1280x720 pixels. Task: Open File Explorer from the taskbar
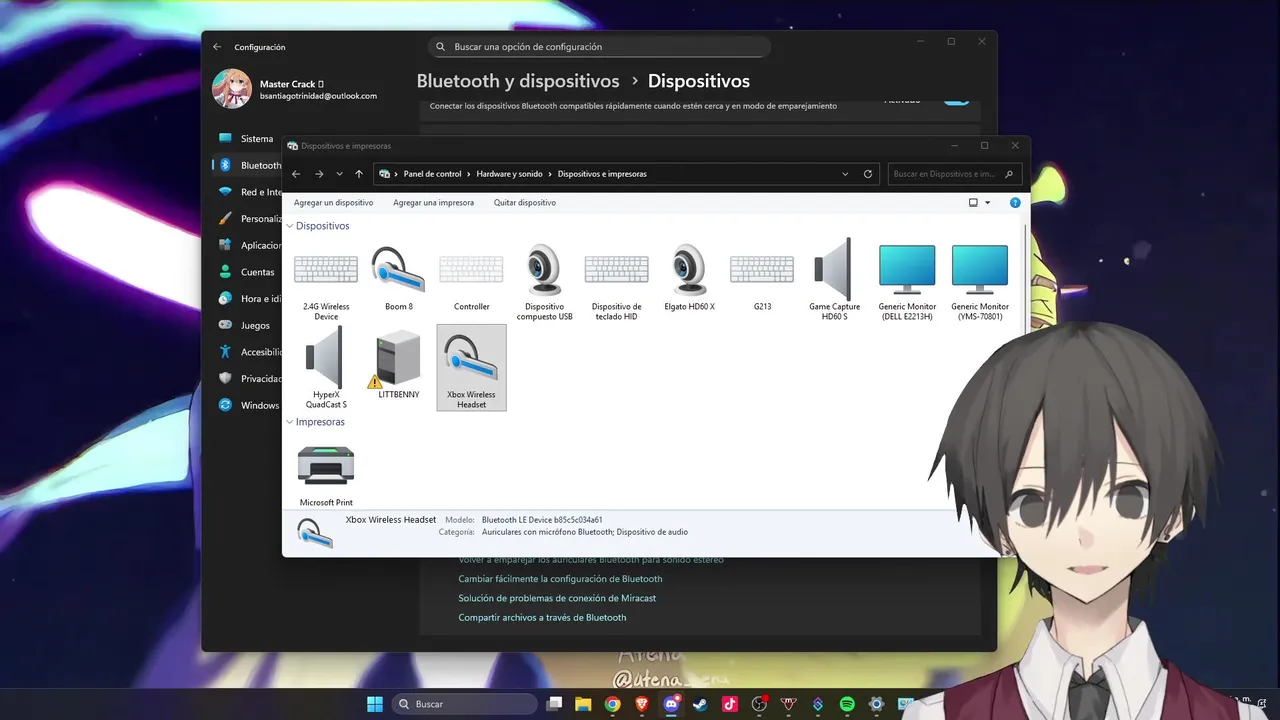tap(583, 704)
